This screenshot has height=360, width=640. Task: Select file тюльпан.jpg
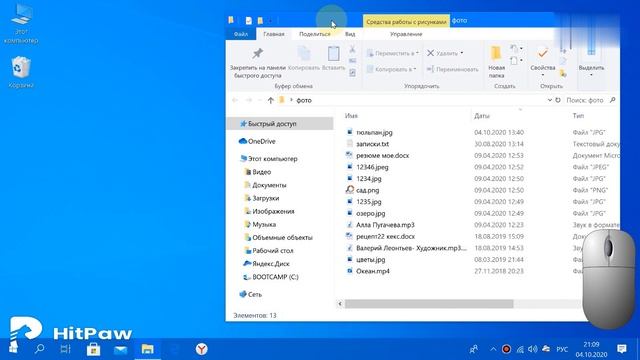pos(374,132)
